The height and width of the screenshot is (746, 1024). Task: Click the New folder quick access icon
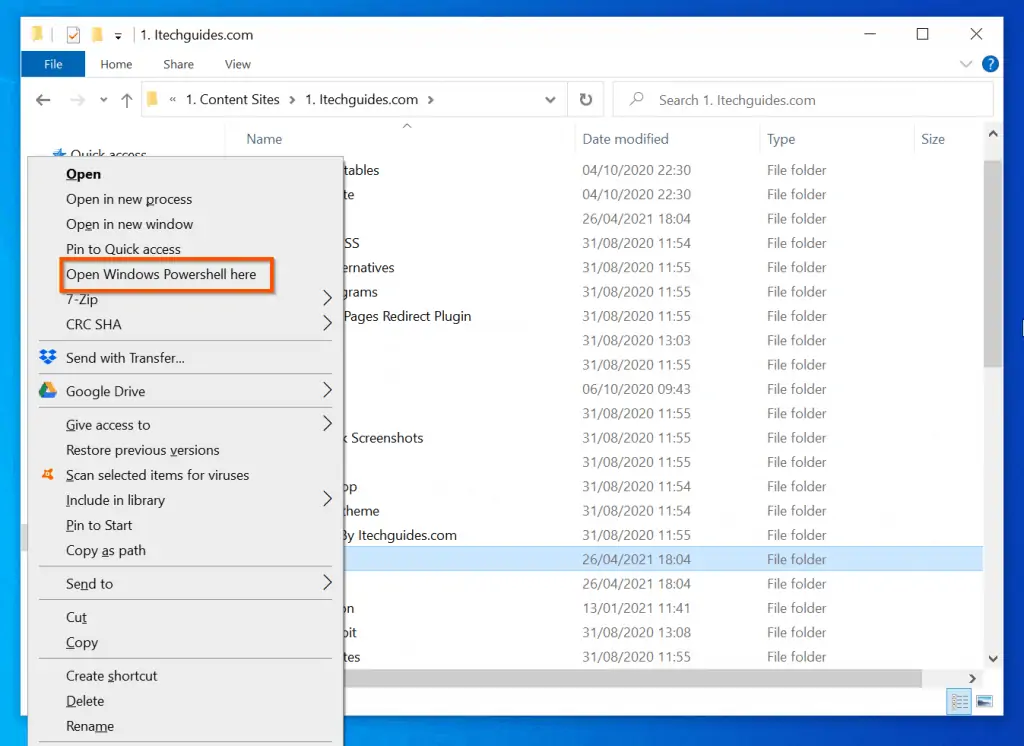pos(97,34)
